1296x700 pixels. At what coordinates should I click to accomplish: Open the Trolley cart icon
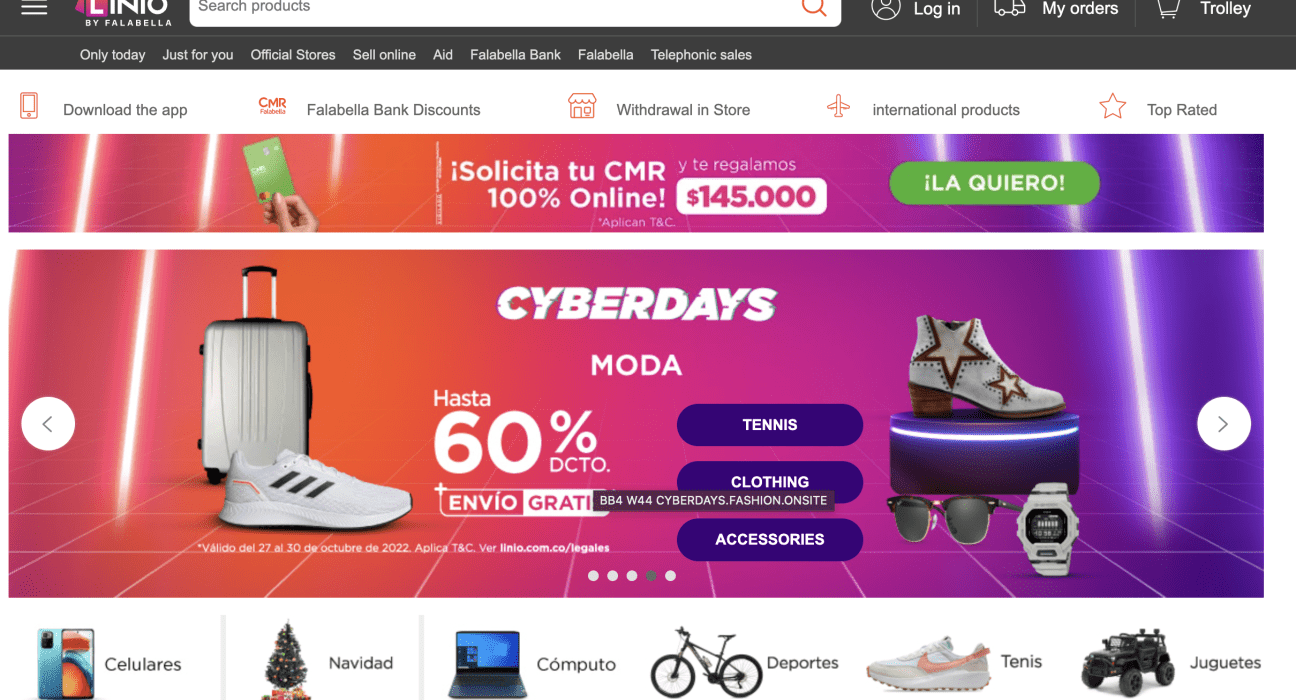(1168, 8)
